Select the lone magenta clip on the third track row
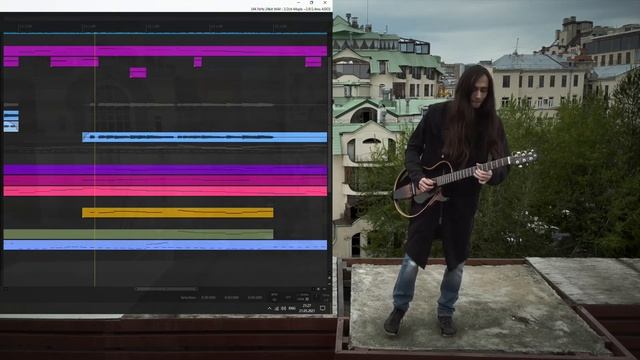Image resolution: width=640 pixels, height=360 pixels. pyautogui.click(x=138, y=73)
